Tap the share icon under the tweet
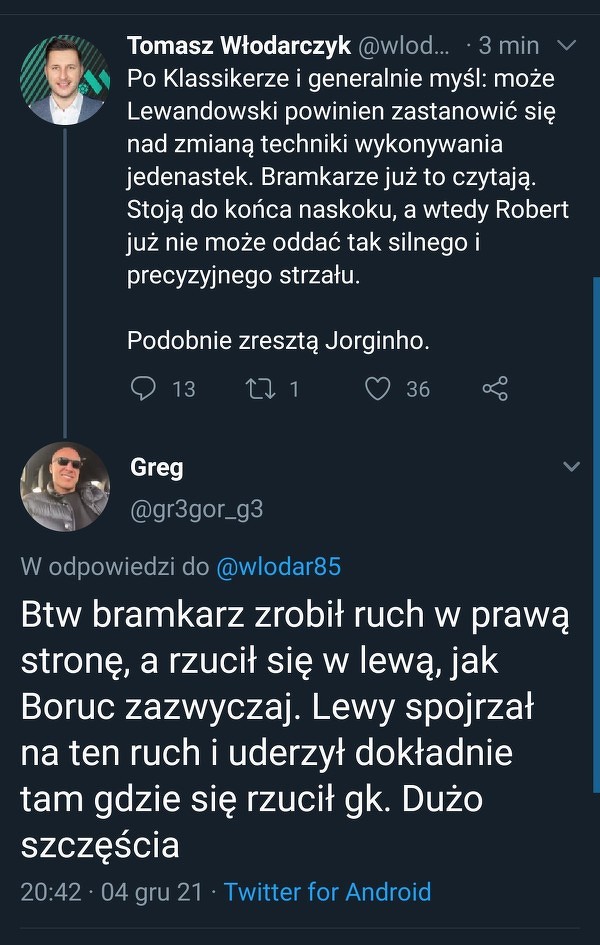 [495, 388]
